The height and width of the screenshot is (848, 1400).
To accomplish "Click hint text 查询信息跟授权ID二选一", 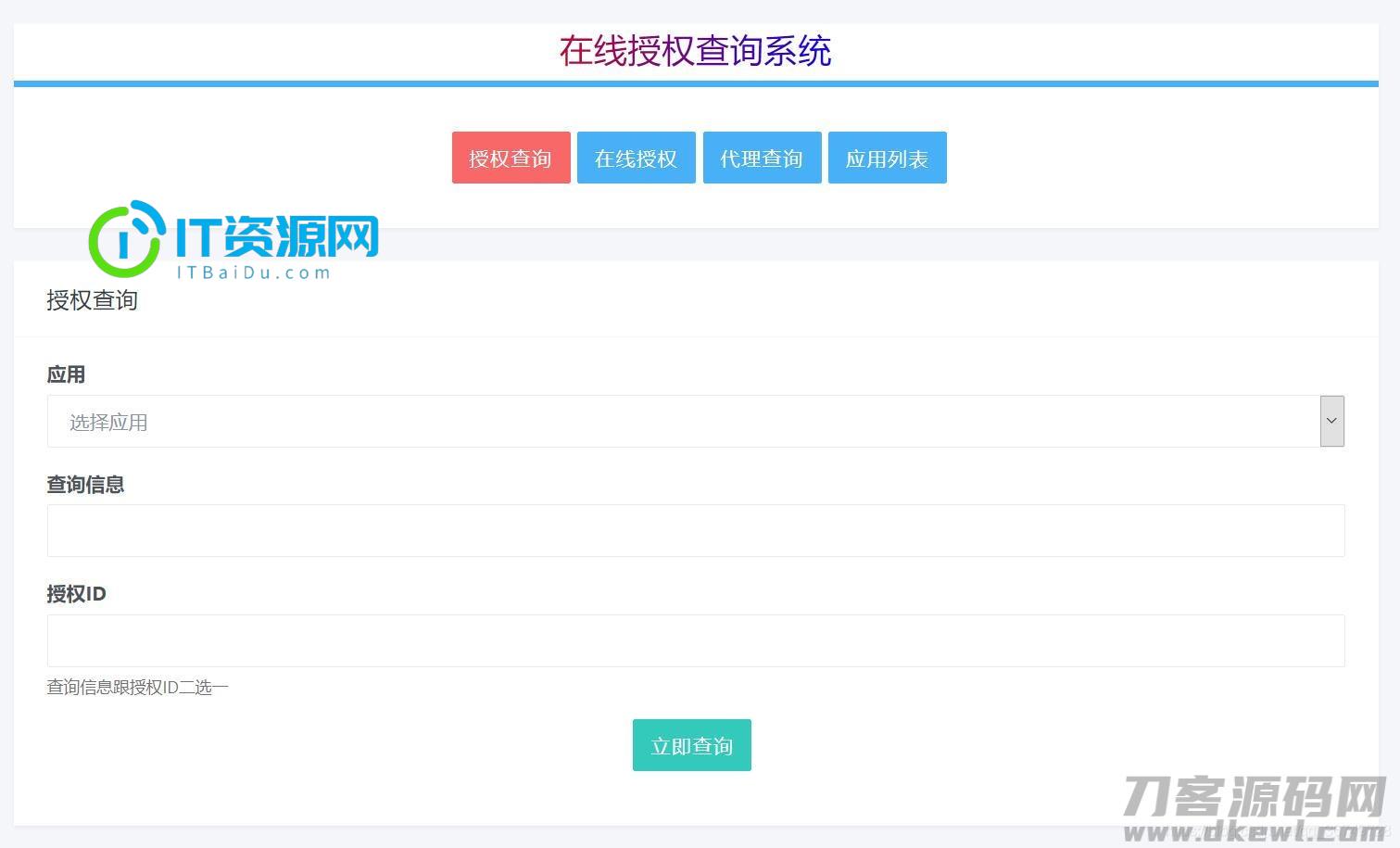I will [x=137, y=687].
